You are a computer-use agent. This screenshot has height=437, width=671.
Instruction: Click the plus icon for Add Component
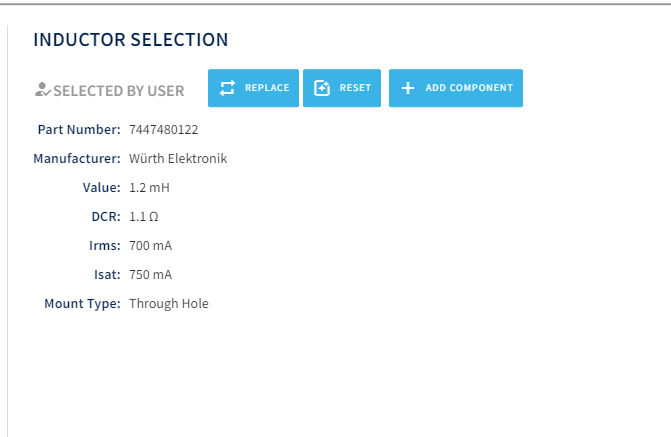[x=408, y=88]
